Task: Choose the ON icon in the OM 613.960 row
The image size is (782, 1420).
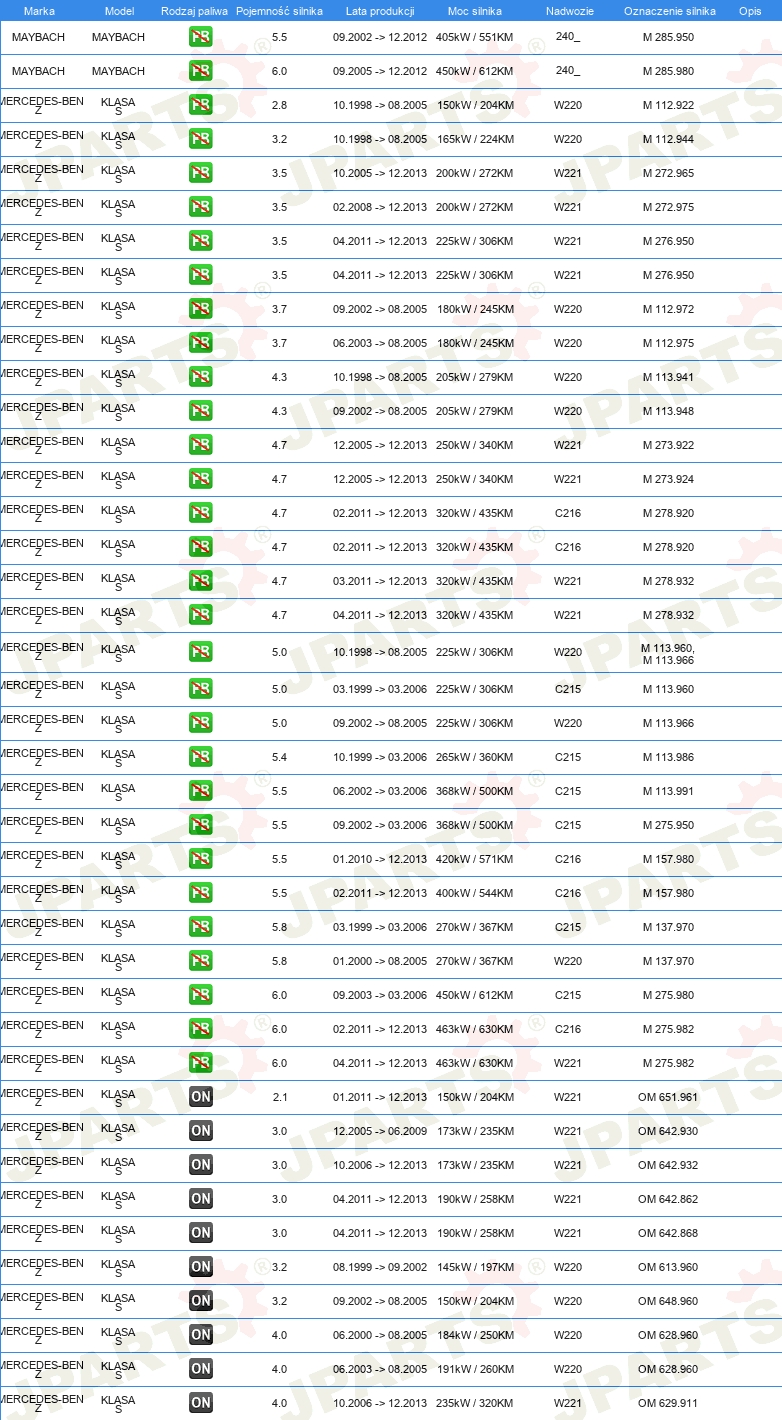Action: (x=201, y=1268)
